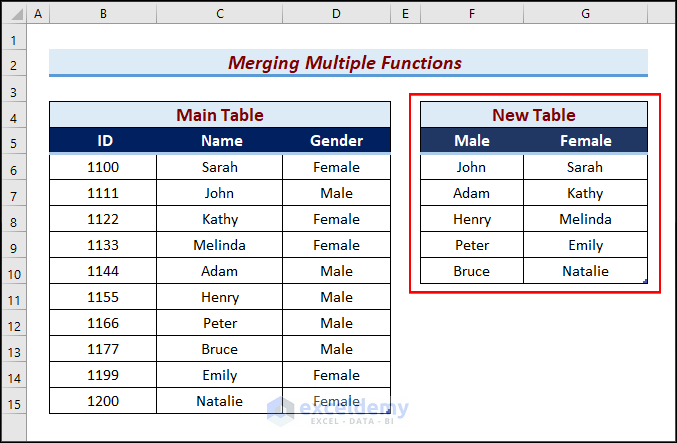Image resolution: width=677 pixels, height=443 pixels.
Task: Select the cell containing ID 1144
Action: pos(103,271)
